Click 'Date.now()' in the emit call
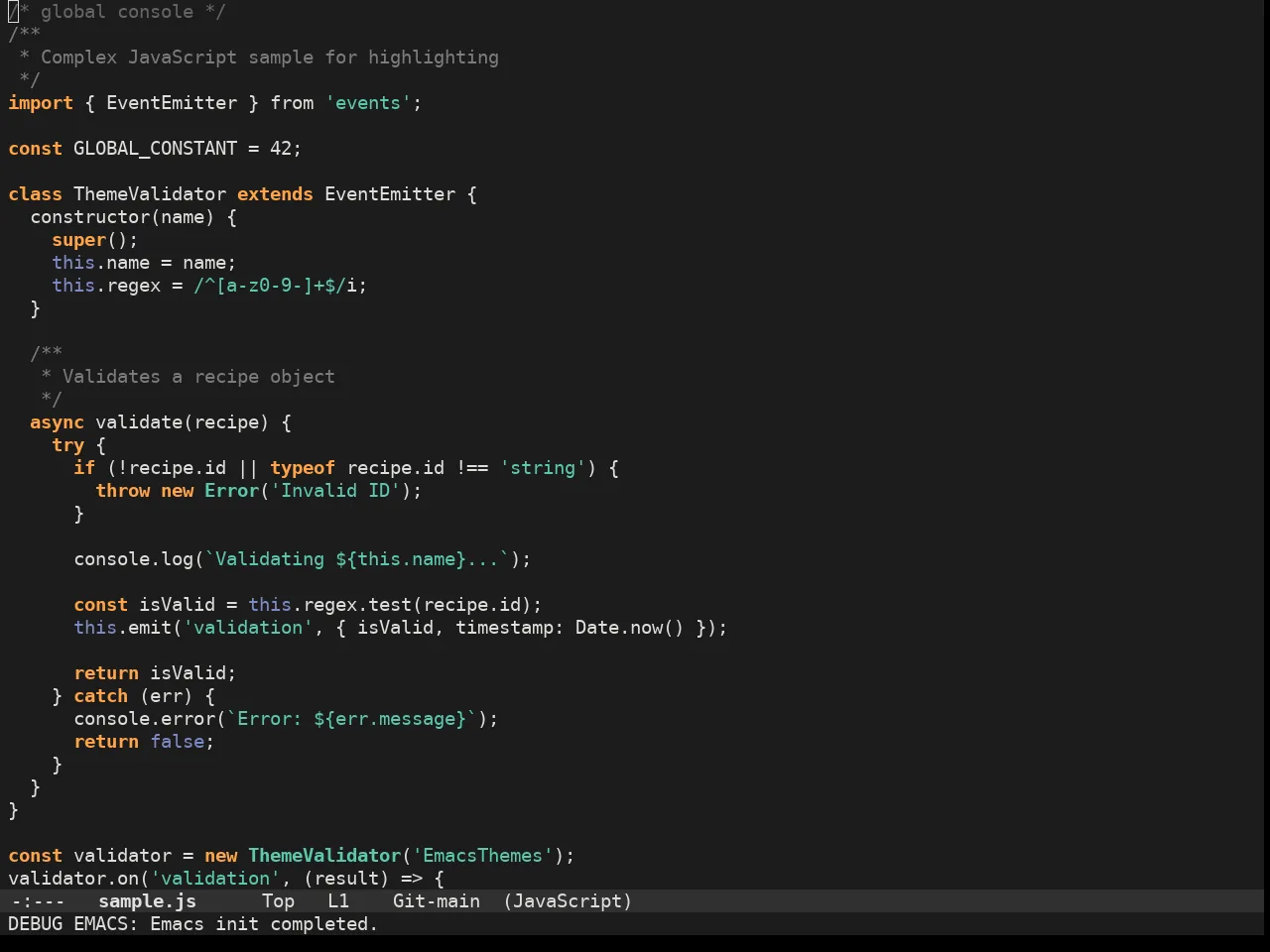The image size is (1270, 952). click(x=630, y=628)
